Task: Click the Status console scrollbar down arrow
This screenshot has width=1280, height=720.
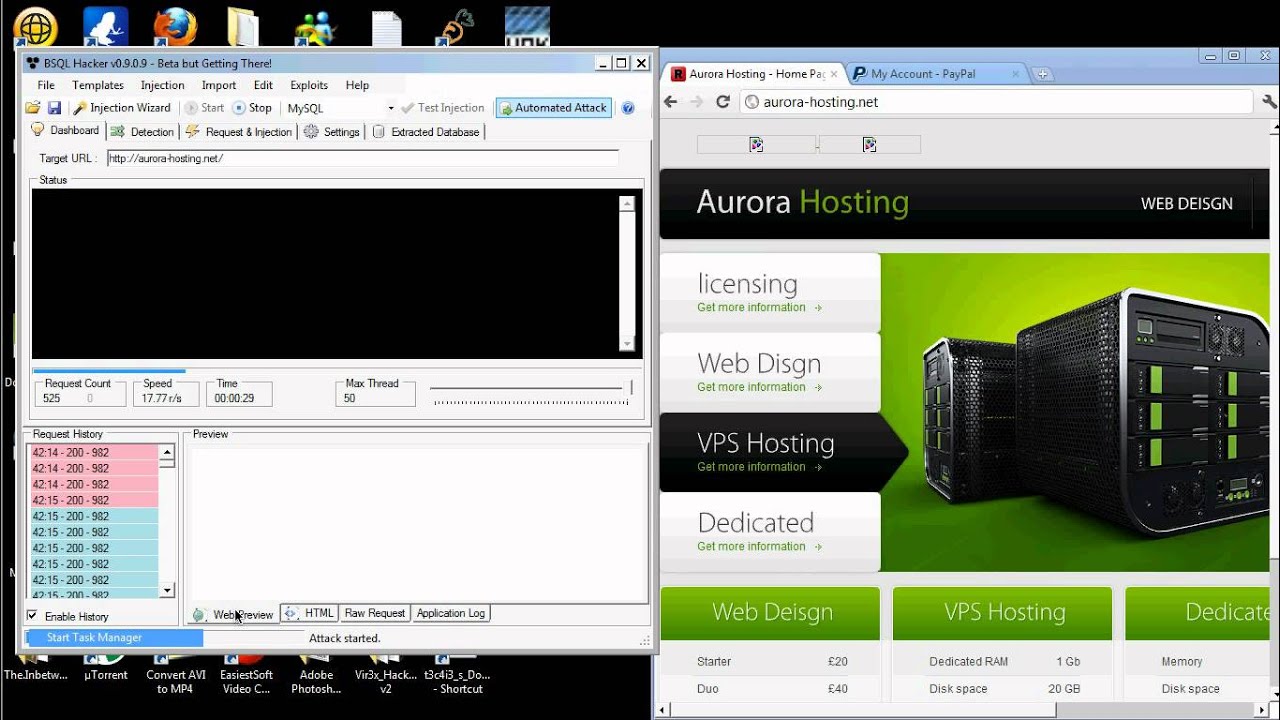Action: coord(627,344)
